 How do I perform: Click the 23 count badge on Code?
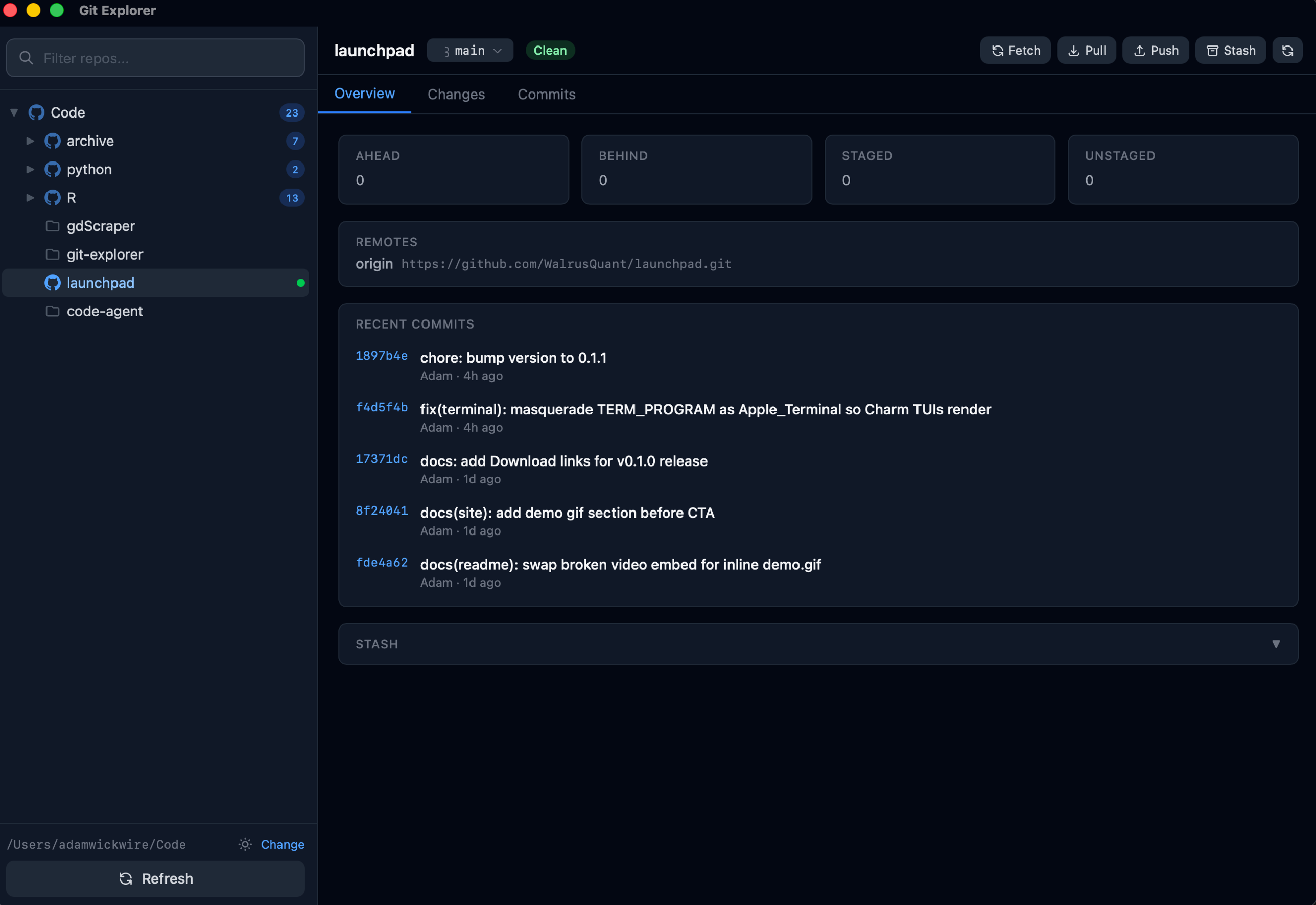point(292,112)
